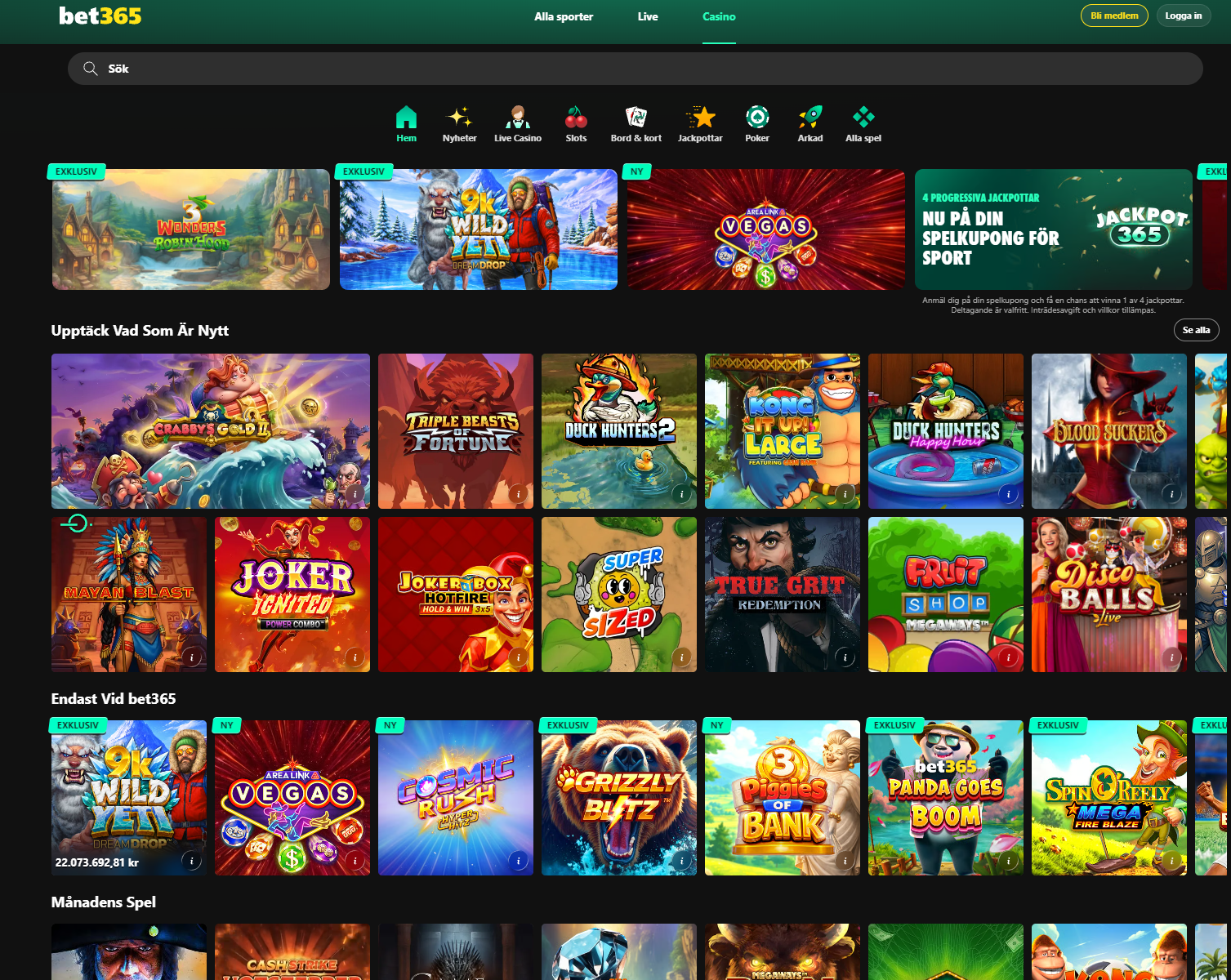
Task: Click the search magnifier icon
Action: pos(91,69)
